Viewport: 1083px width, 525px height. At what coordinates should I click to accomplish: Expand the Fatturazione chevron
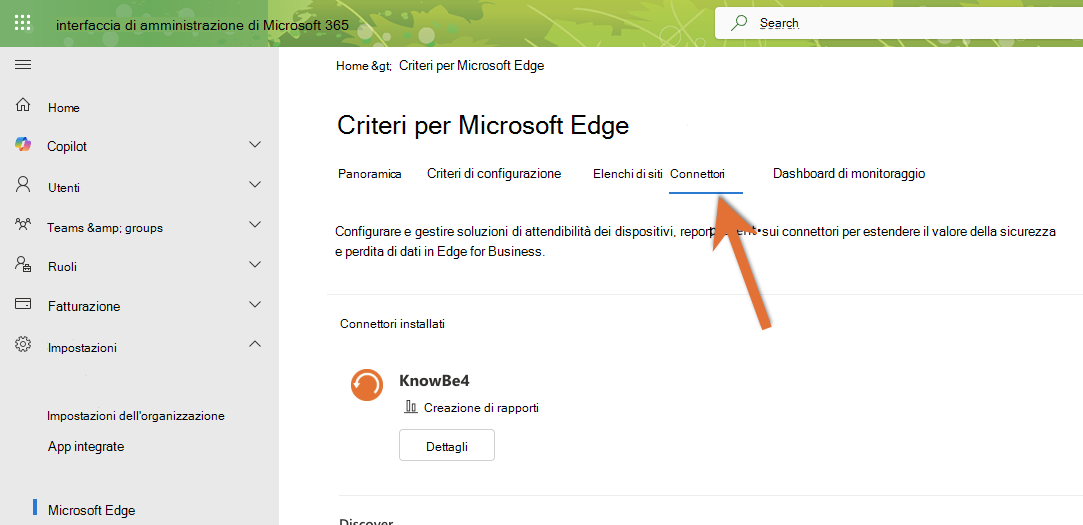(x=255, y=304)
